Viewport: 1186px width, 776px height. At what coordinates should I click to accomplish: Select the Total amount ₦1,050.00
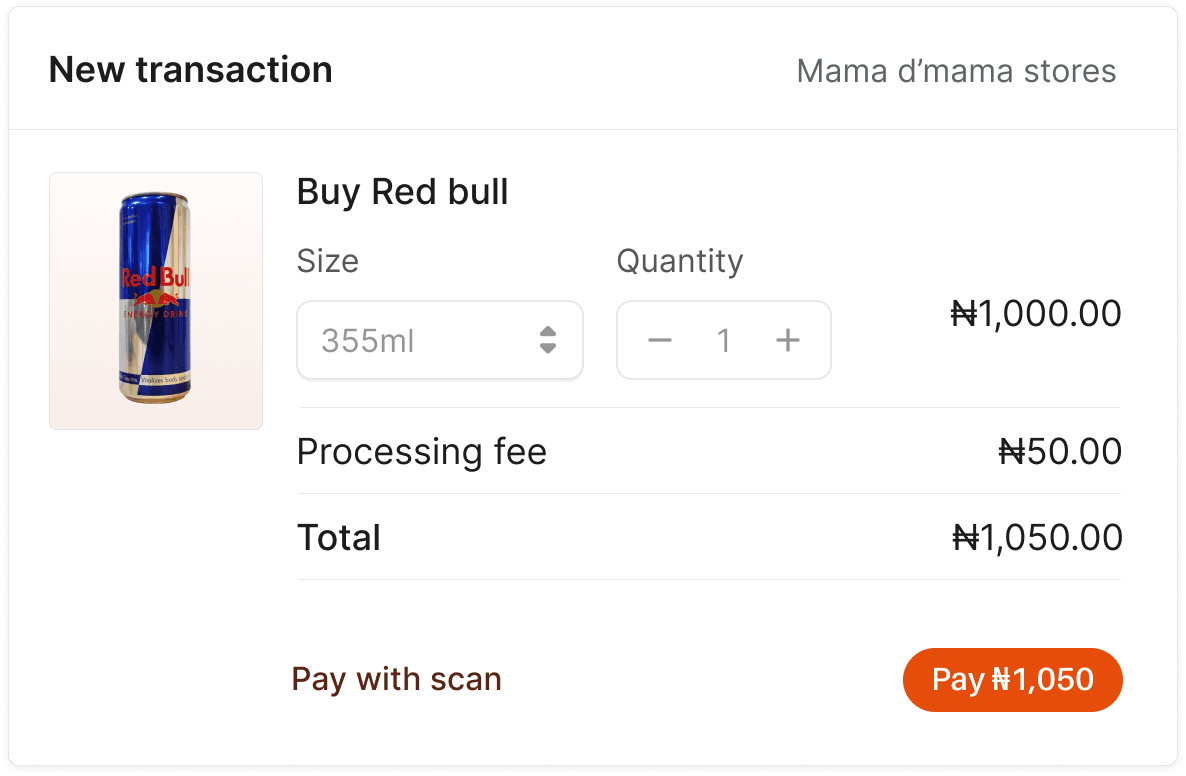1036,537
